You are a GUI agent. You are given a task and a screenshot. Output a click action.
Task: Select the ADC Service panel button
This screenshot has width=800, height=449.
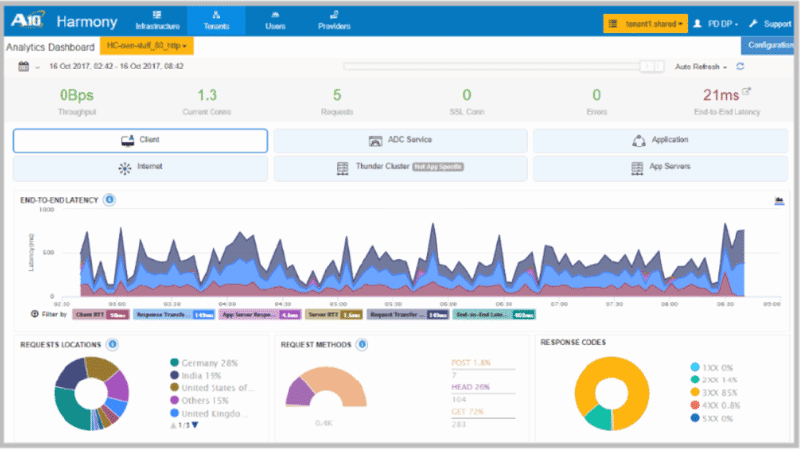tap(401, 140)
